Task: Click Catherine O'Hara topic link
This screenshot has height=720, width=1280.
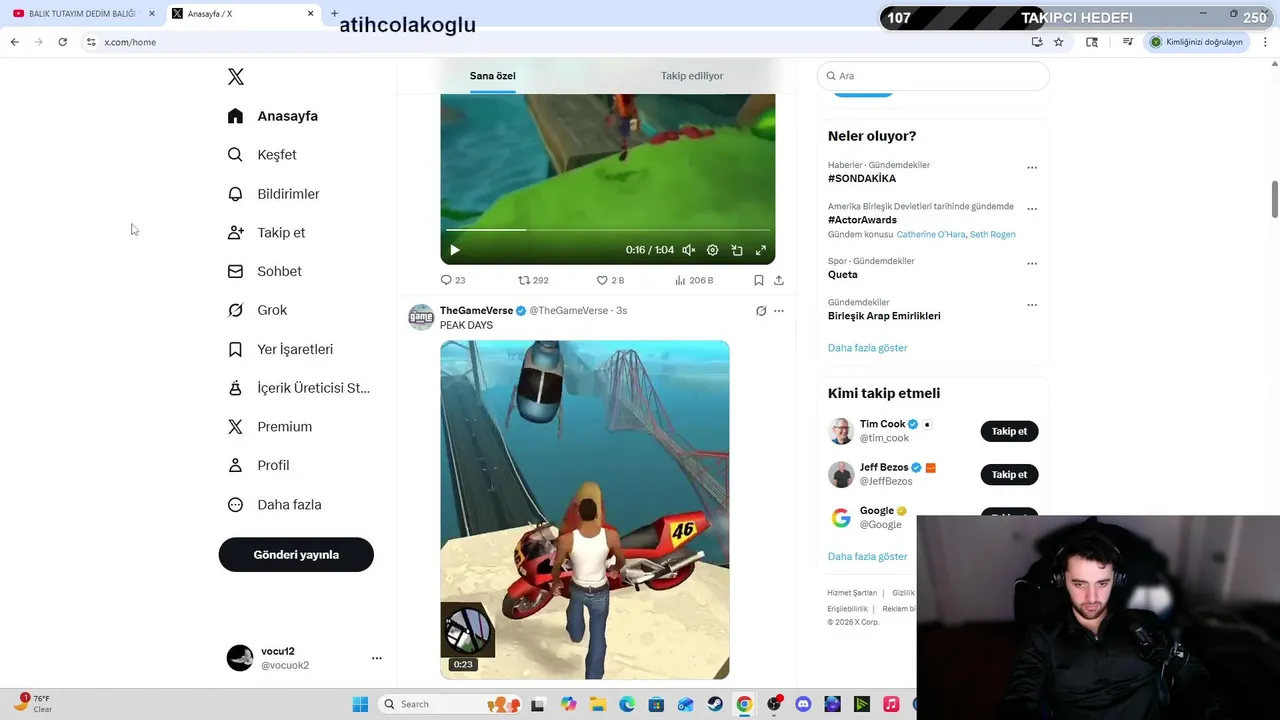Action: (931, 234)
